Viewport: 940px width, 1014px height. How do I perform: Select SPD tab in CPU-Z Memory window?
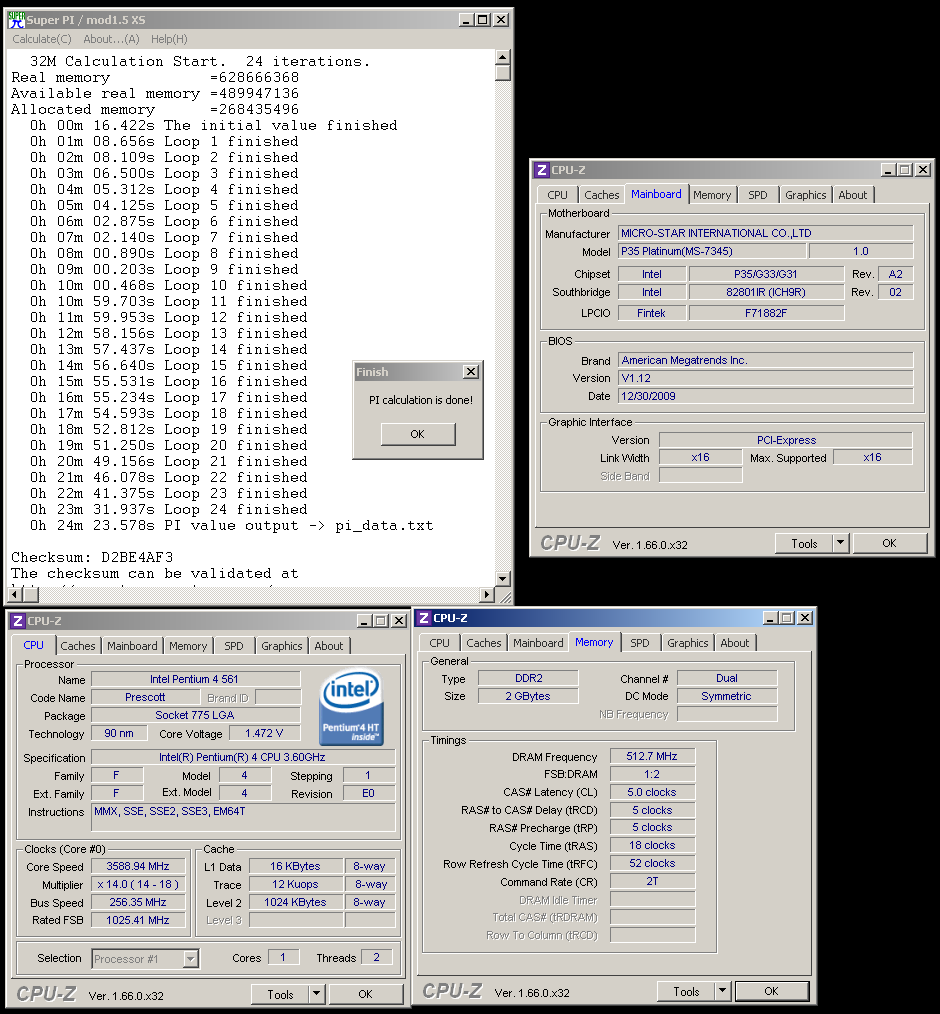coord(640,643)
